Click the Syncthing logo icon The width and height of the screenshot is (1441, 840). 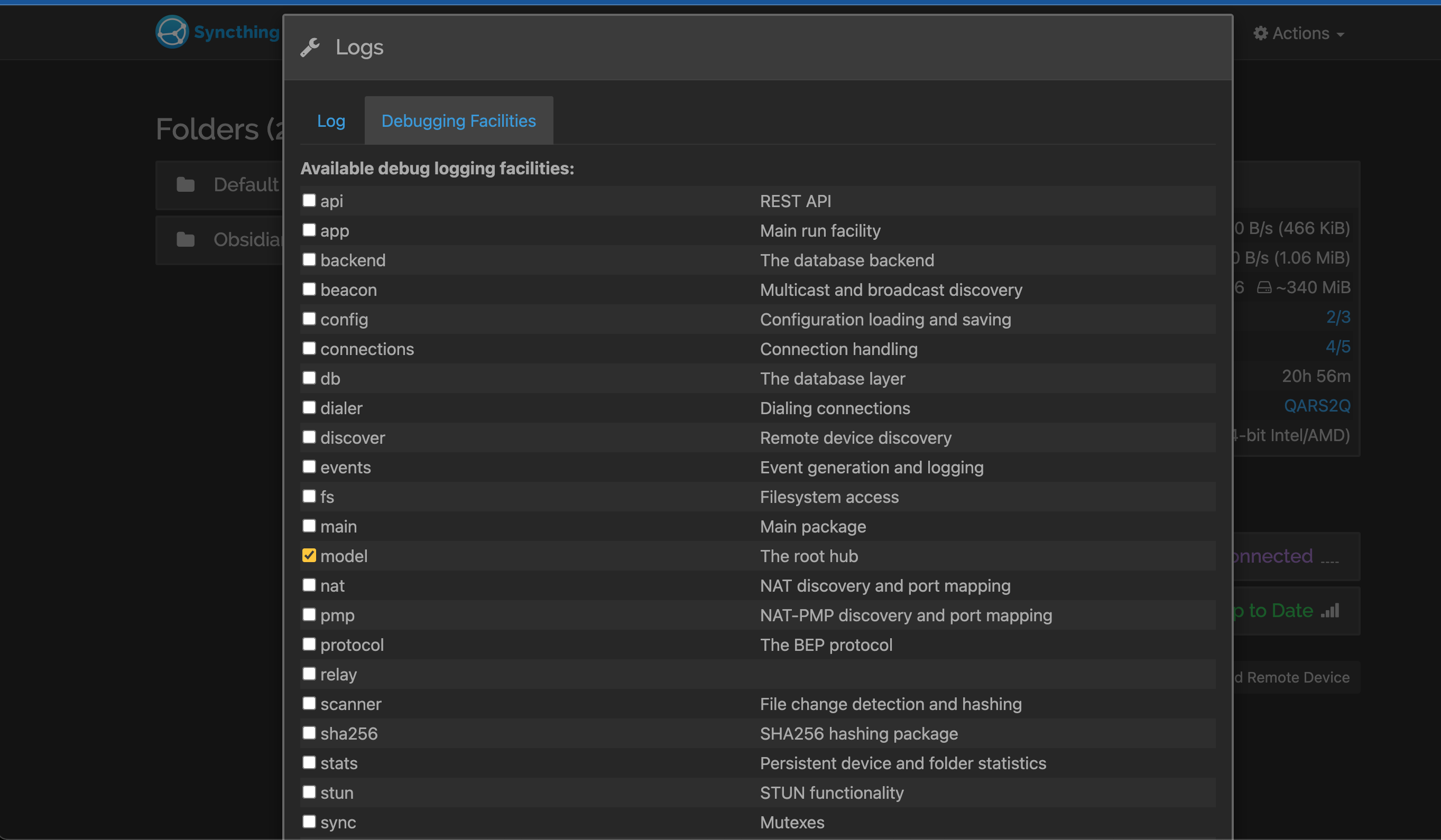click(x=172, y=32)
